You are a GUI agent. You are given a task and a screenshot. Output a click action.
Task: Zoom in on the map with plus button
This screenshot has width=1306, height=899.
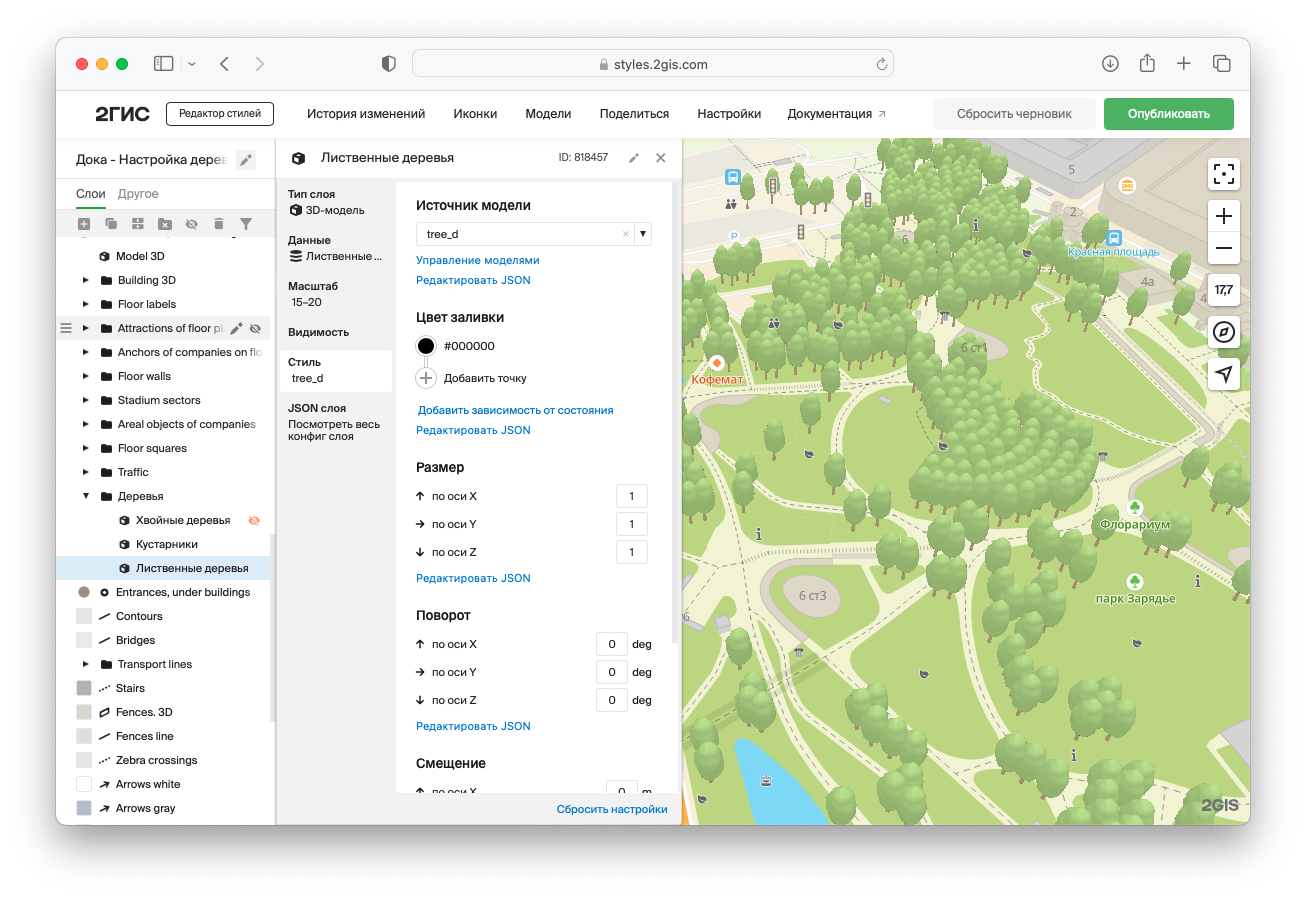coord(1224,216)
